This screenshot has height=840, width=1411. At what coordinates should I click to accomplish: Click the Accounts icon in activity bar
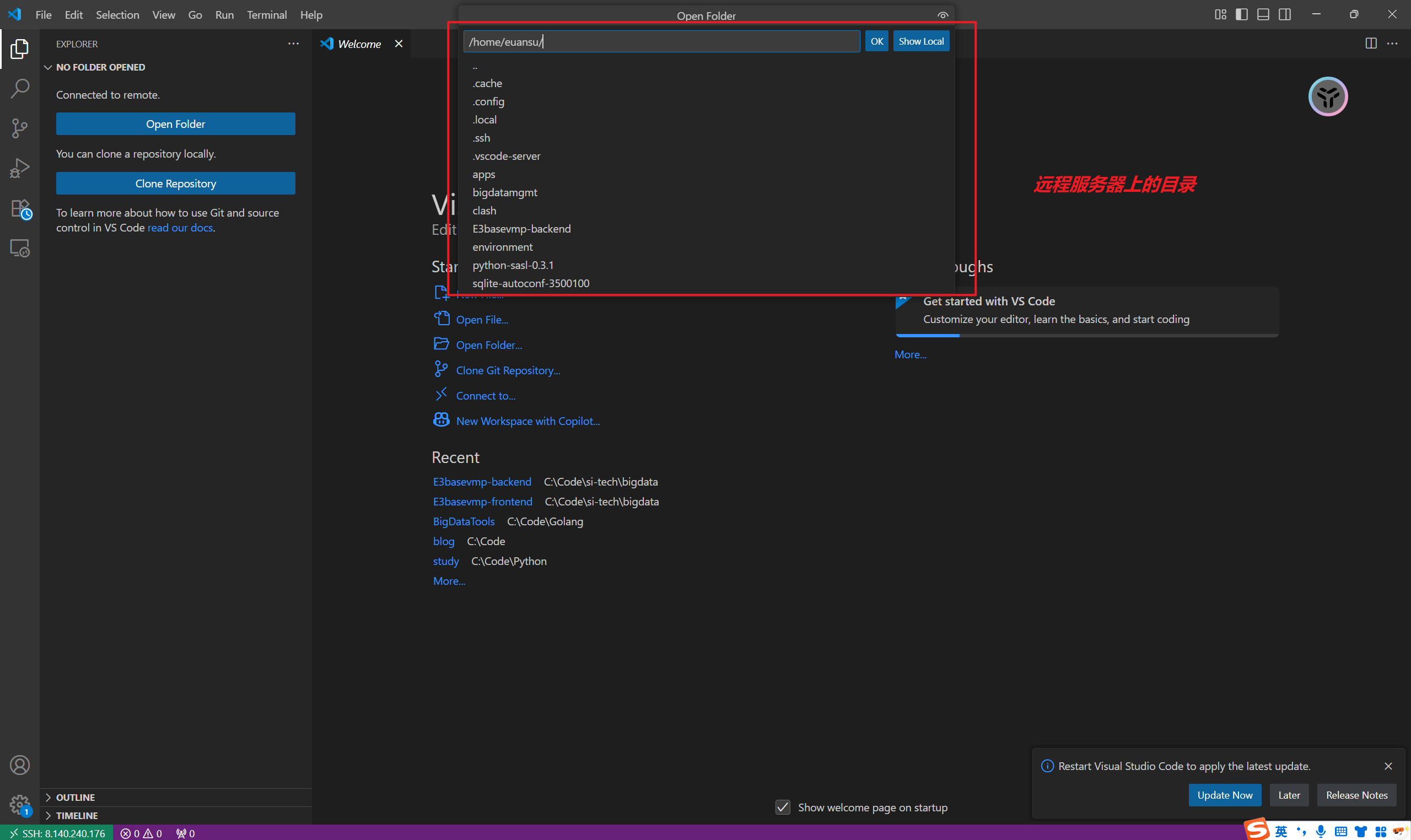(x=20, y=764)
